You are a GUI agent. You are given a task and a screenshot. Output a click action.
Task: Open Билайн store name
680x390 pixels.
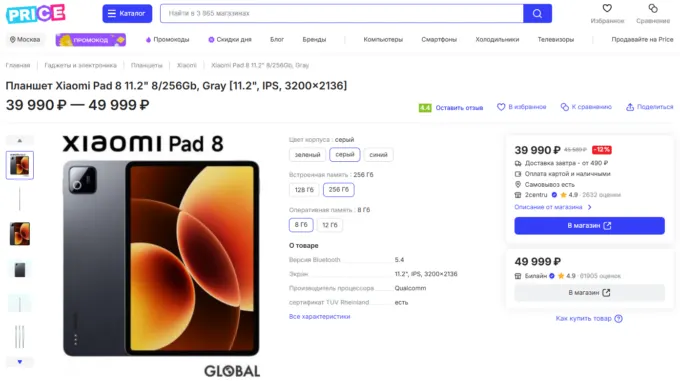(x=536, y=276)
